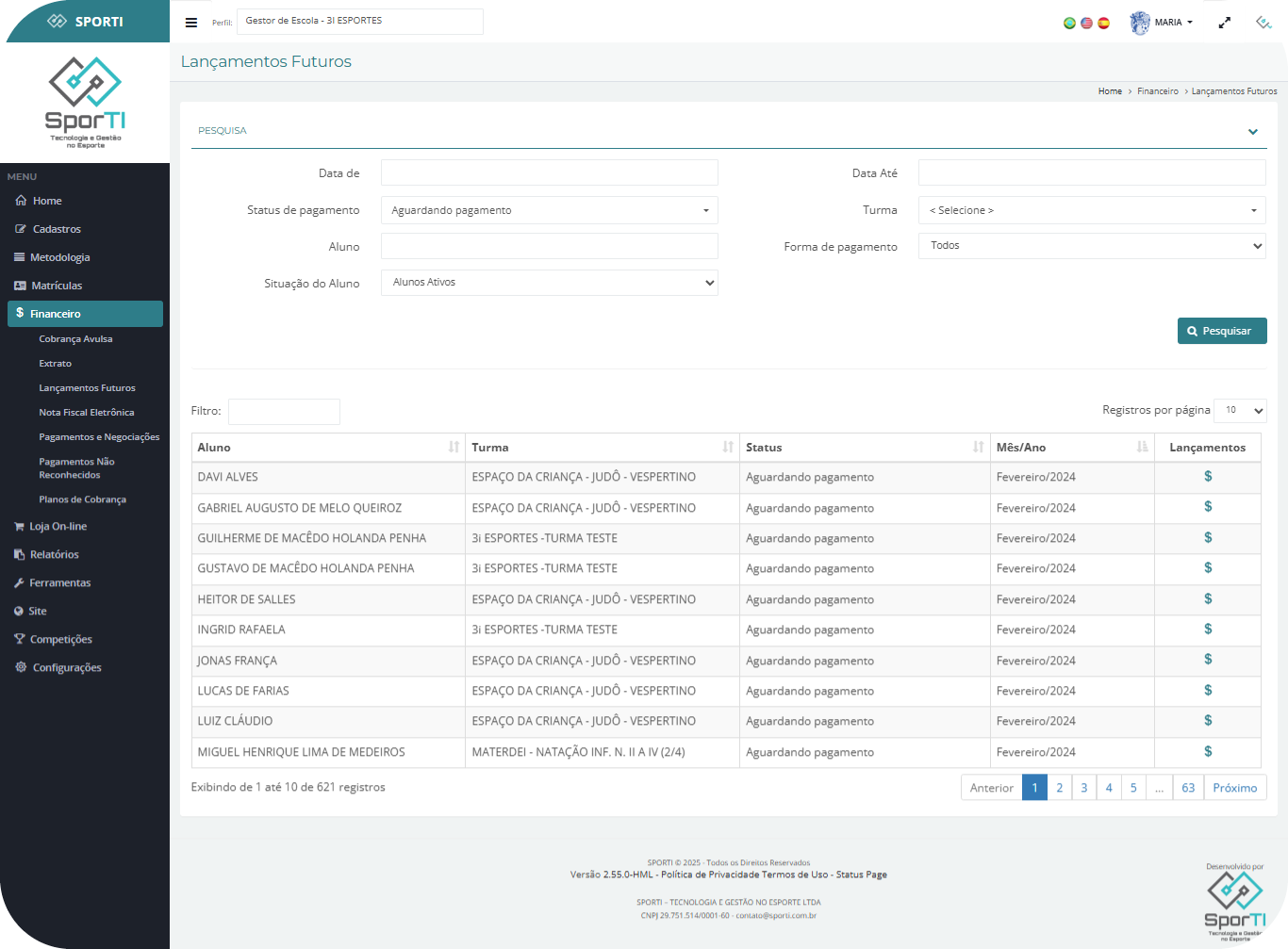The width and height of the screenshot is (1288, 949).
Task: Sort table by Mês/Ano column
Action: (x=1142, y=448)
